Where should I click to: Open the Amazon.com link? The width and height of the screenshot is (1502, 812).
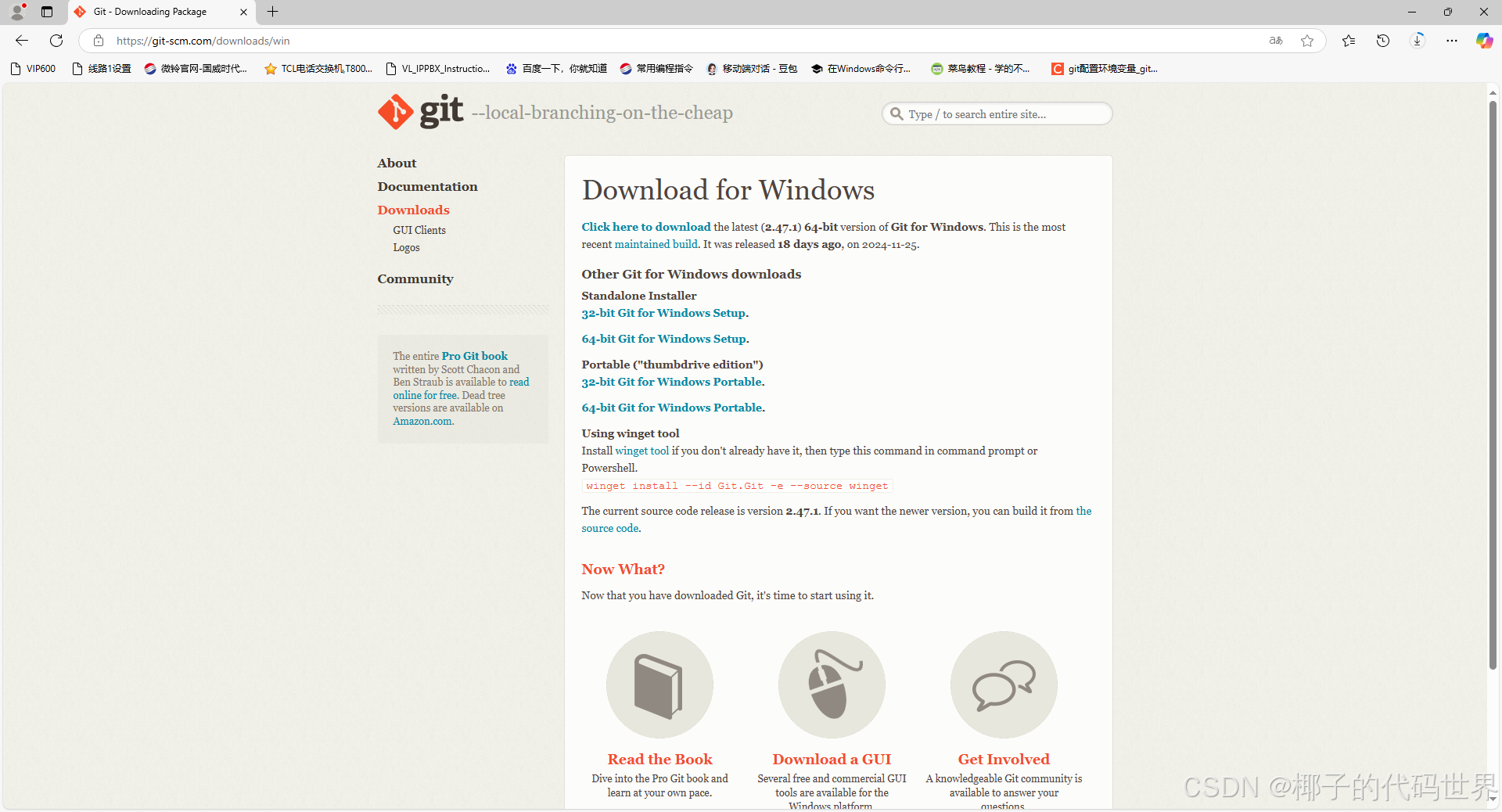[422, 421]
